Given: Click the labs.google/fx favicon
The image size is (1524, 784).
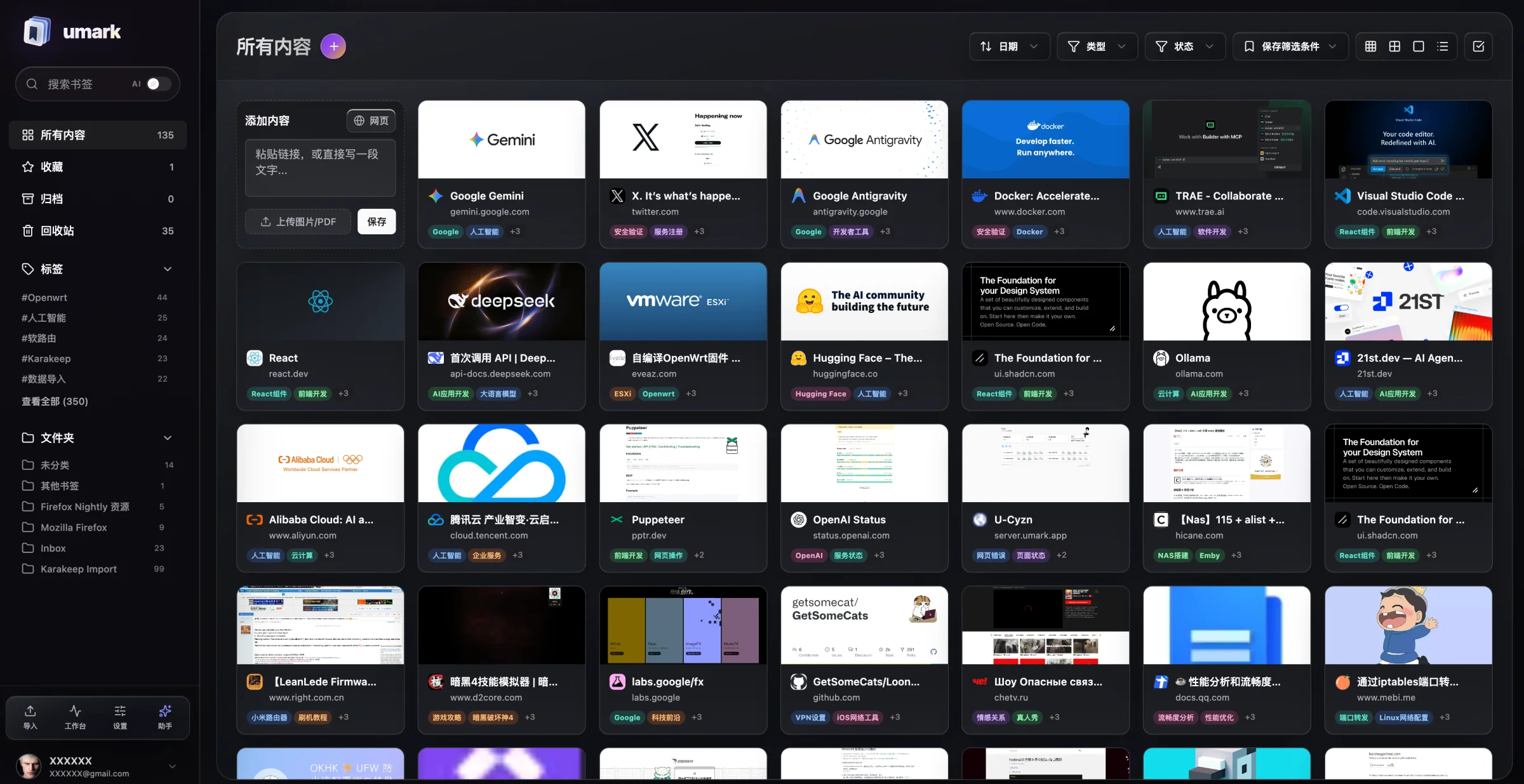Looking at the screenshot, I should pyautogui.click(x=617, y=682).
